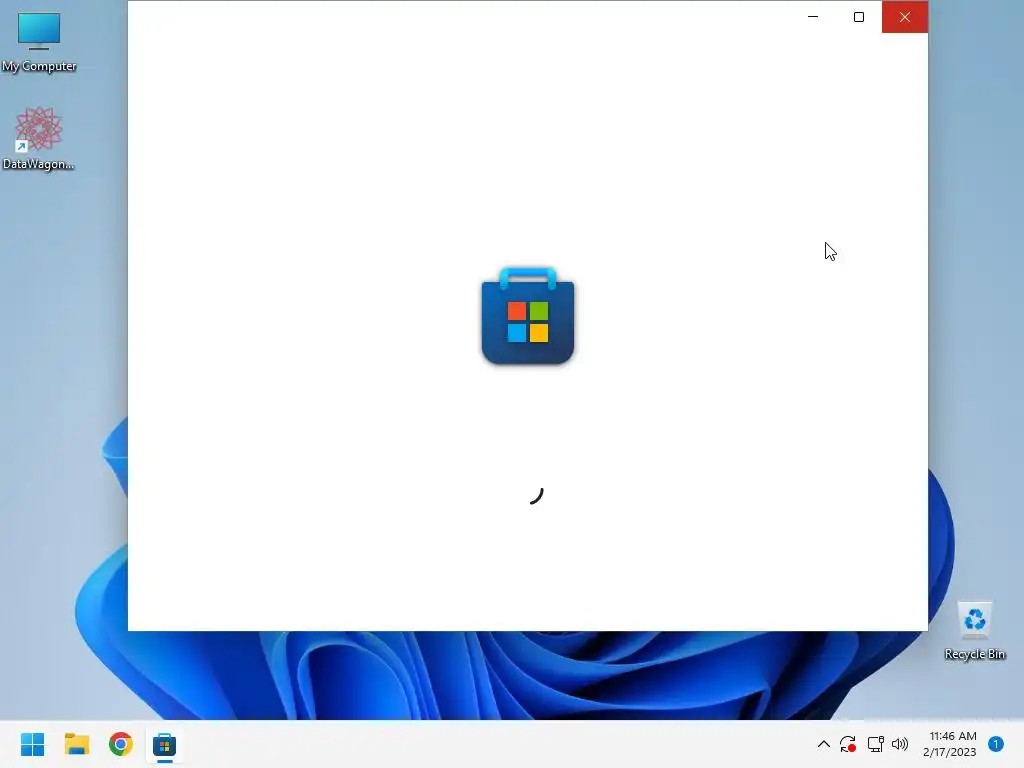Maximize the Microsoft Store window
Viewport: 1024px width, 768px height.
point(859,17)
